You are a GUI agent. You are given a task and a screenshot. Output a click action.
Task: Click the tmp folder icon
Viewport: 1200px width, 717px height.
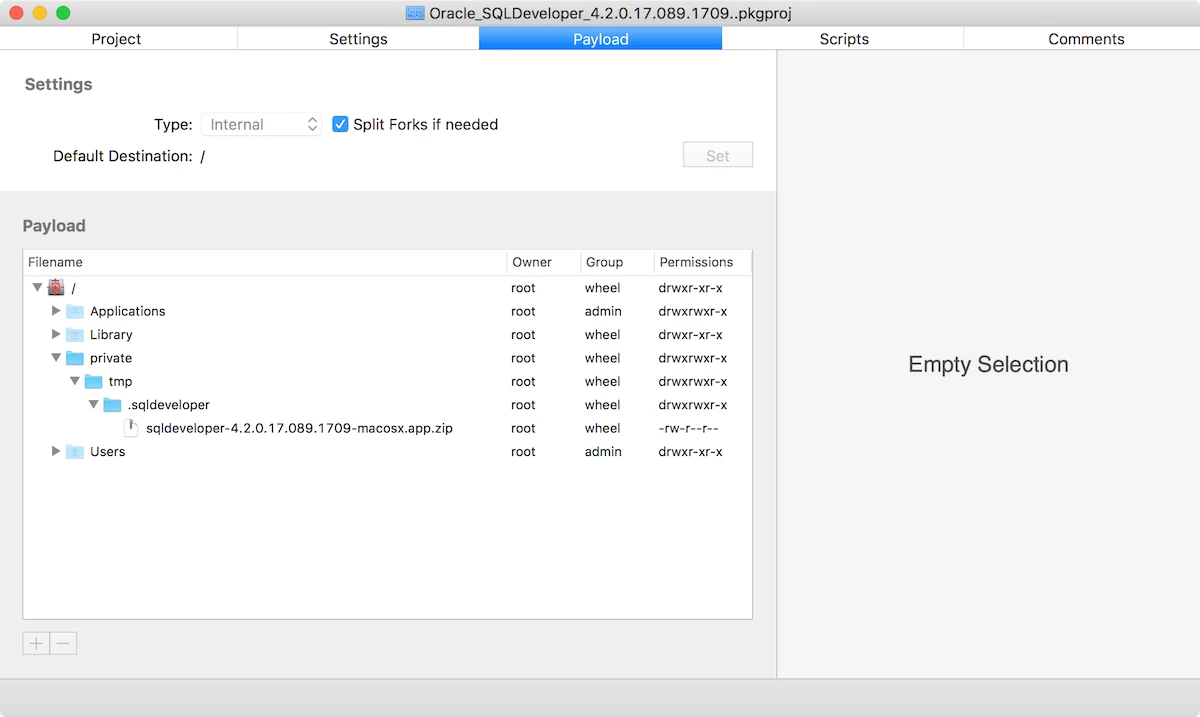click(x=94, y=381)
